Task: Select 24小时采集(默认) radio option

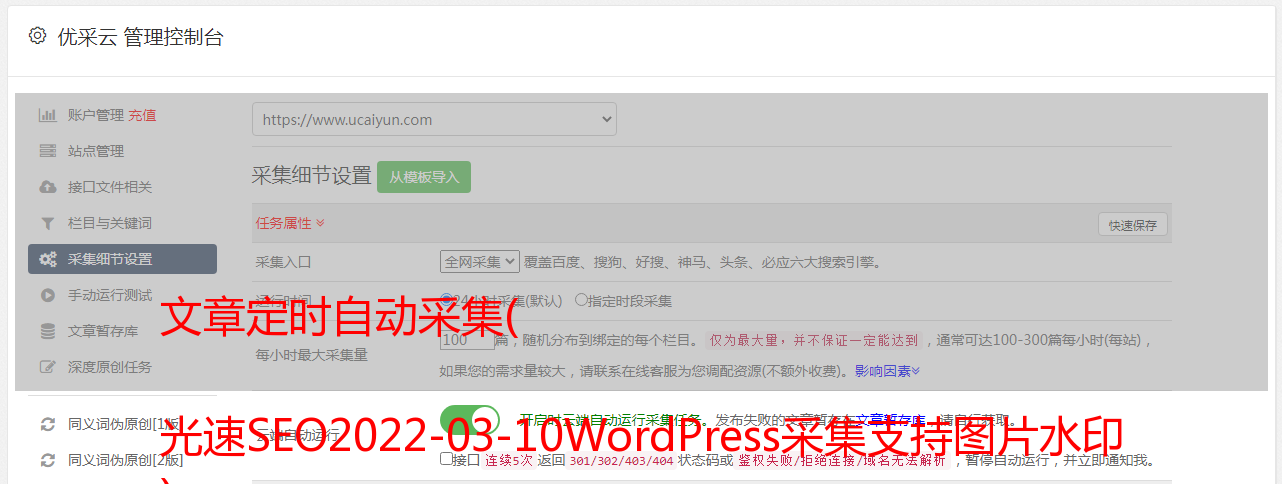Action: pos(447,300)
